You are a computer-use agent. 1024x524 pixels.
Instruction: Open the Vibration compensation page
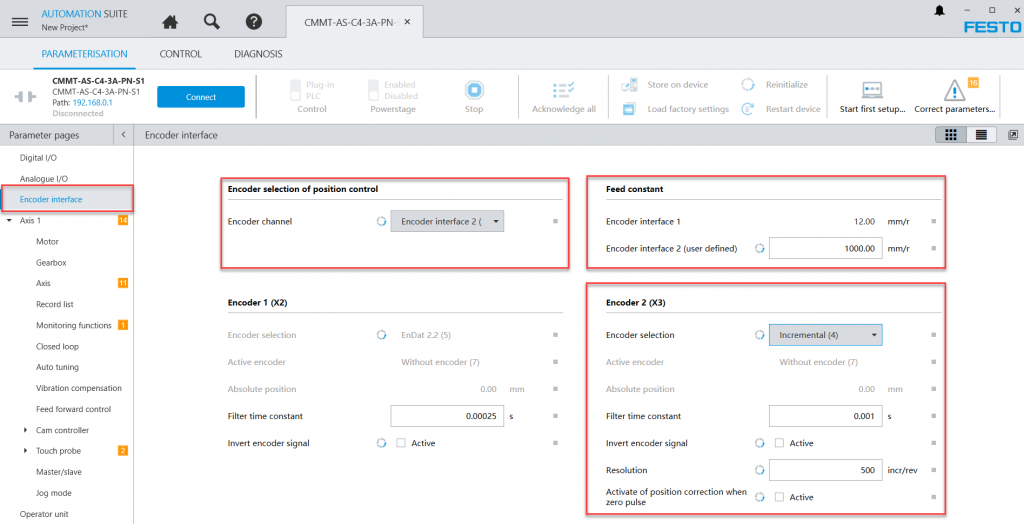pos(78,387)
